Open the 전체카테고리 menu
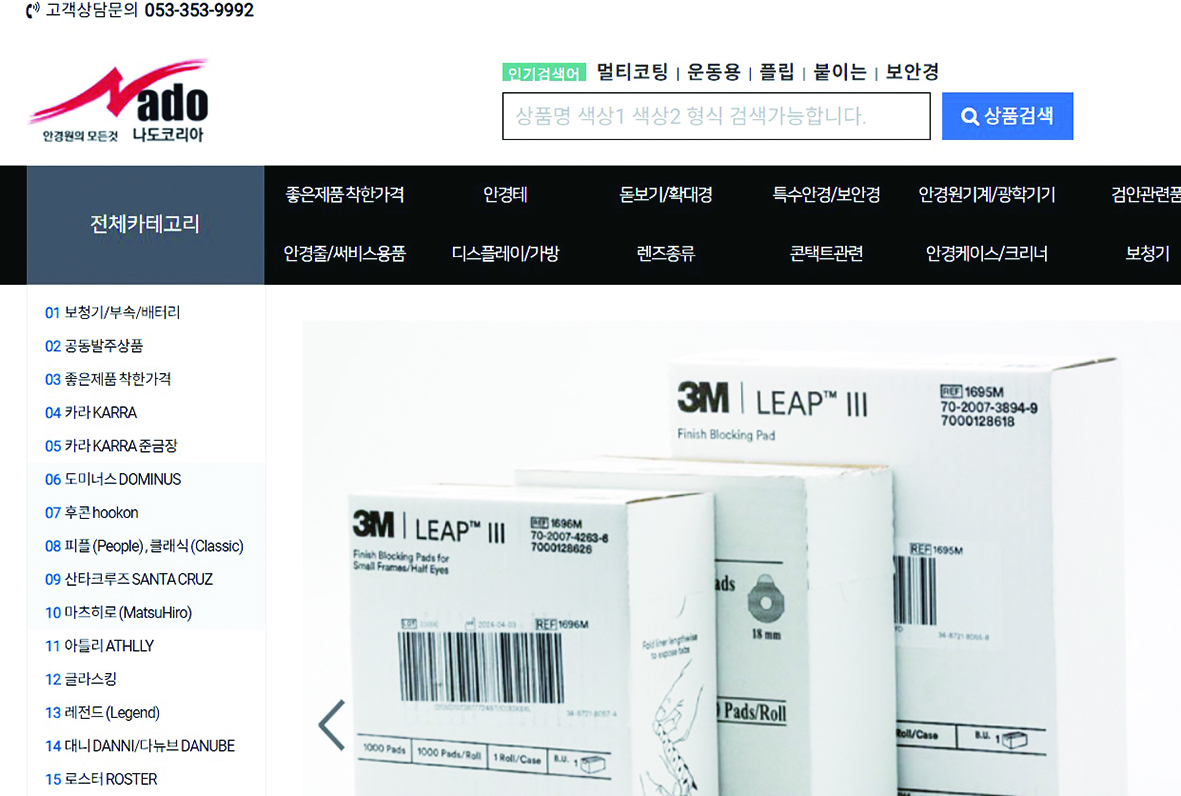The image size is (1181, 796). [145, 224]
